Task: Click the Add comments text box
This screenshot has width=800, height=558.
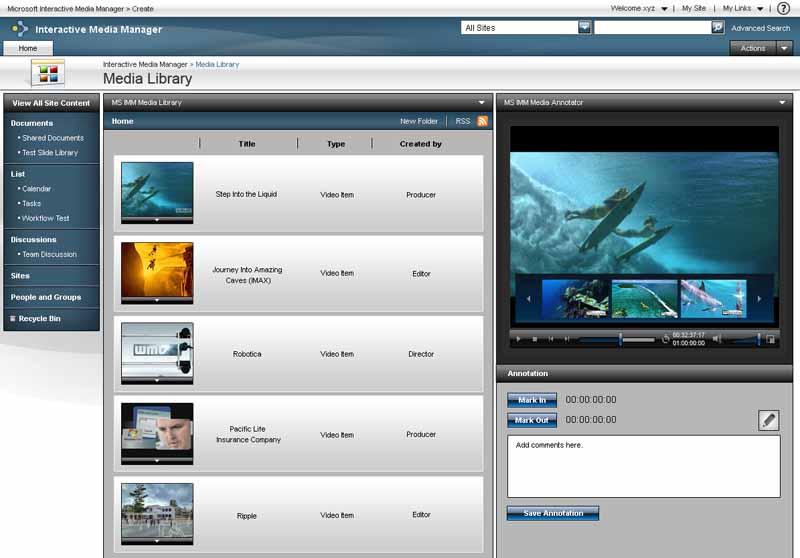Action: coord(643,465)
